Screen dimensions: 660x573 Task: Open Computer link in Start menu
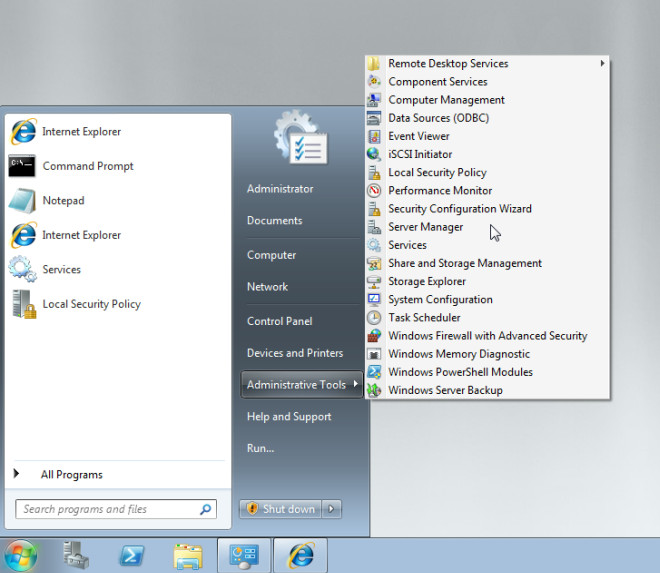271,255
